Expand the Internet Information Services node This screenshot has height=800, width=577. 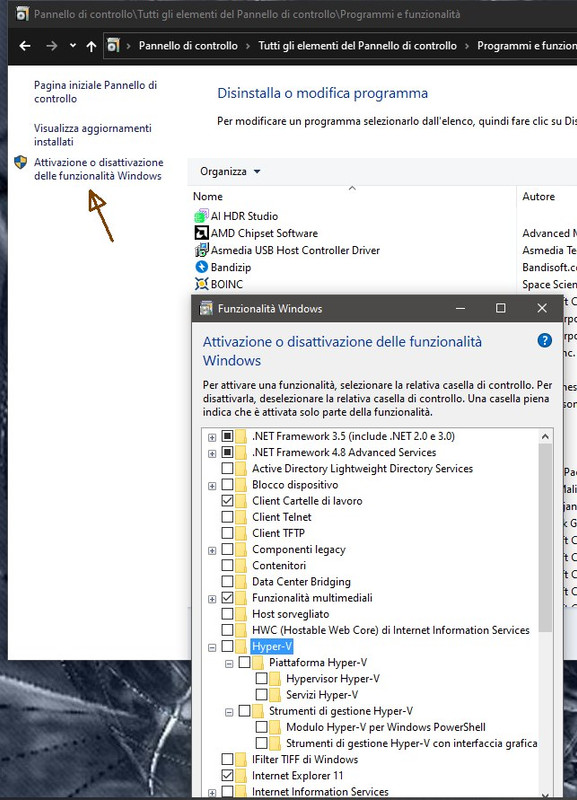pos(212,792)
